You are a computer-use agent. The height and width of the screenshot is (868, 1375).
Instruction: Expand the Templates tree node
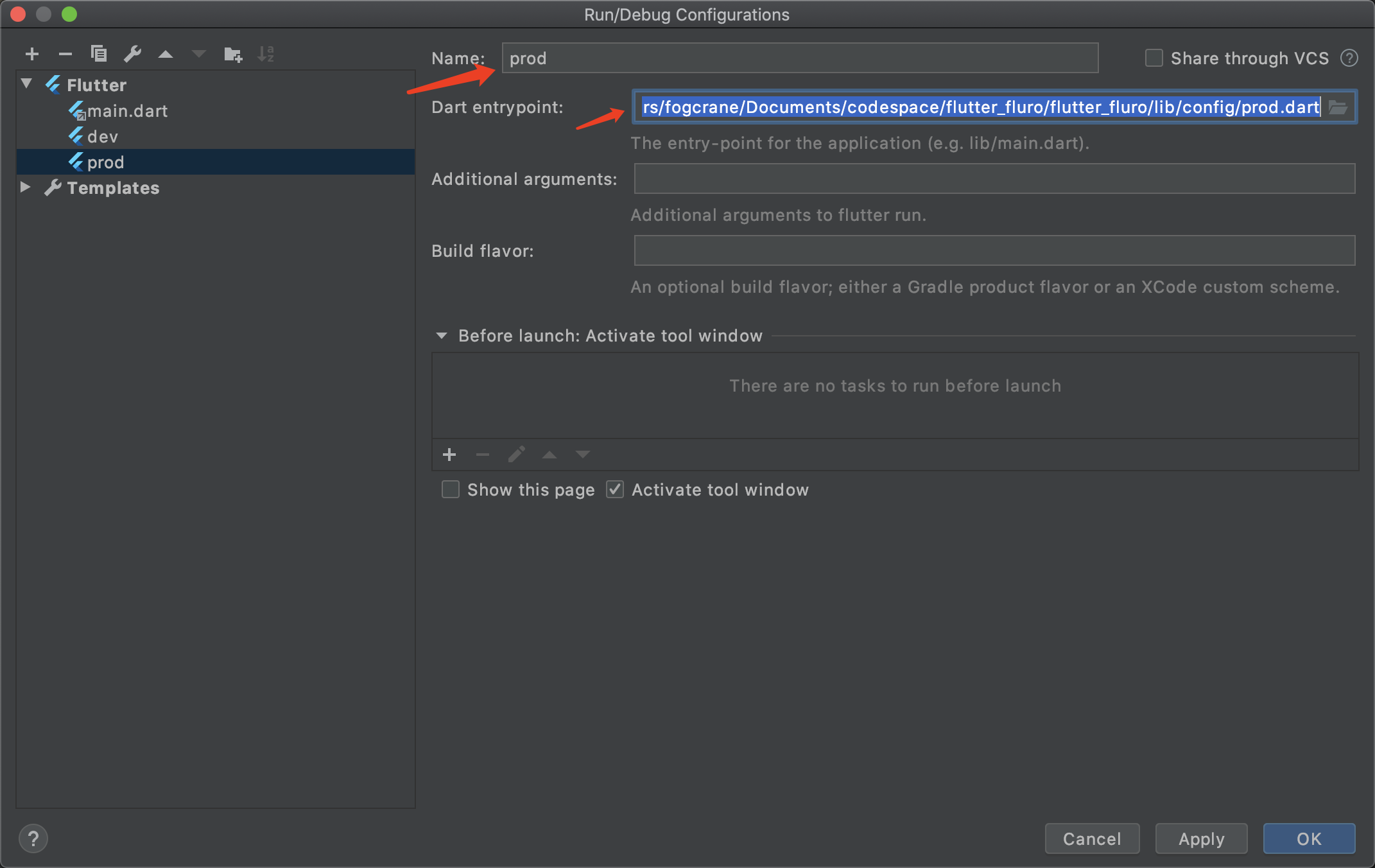[x=26, y=187]
